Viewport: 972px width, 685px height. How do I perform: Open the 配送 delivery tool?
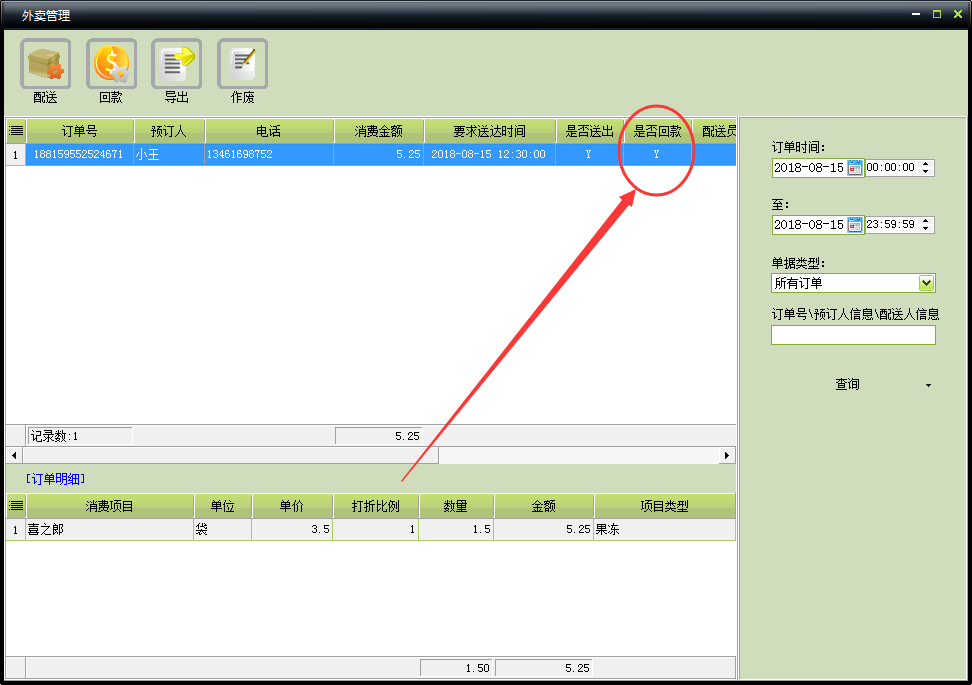[x=45, y=64]
